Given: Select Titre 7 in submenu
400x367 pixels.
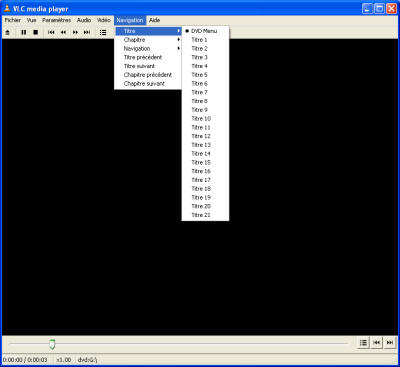Looking at the screenshot, I should coord(205,92).
